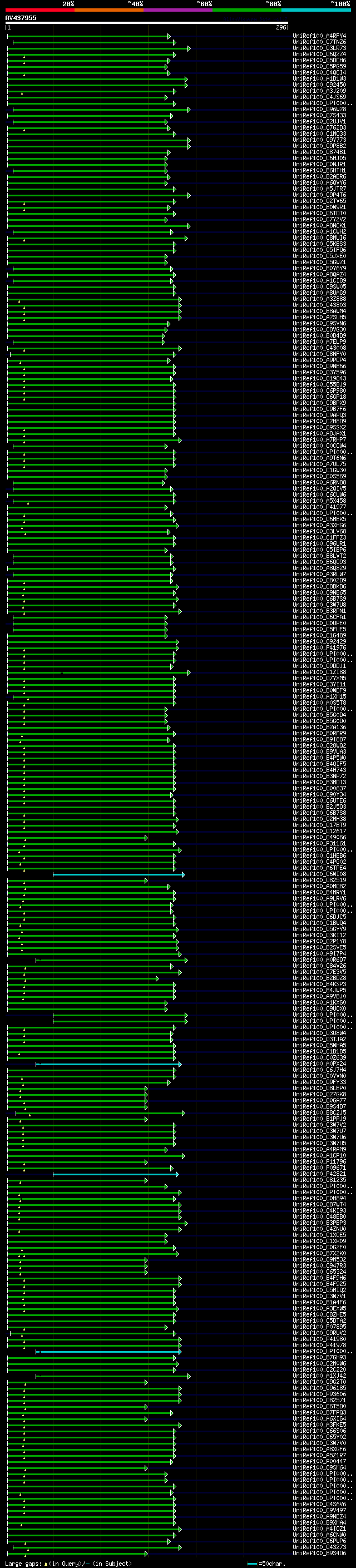This screenshot has width=356, height=1568.
Task: Select hit label UniRef100_P07895
Action: (319, 1327)
